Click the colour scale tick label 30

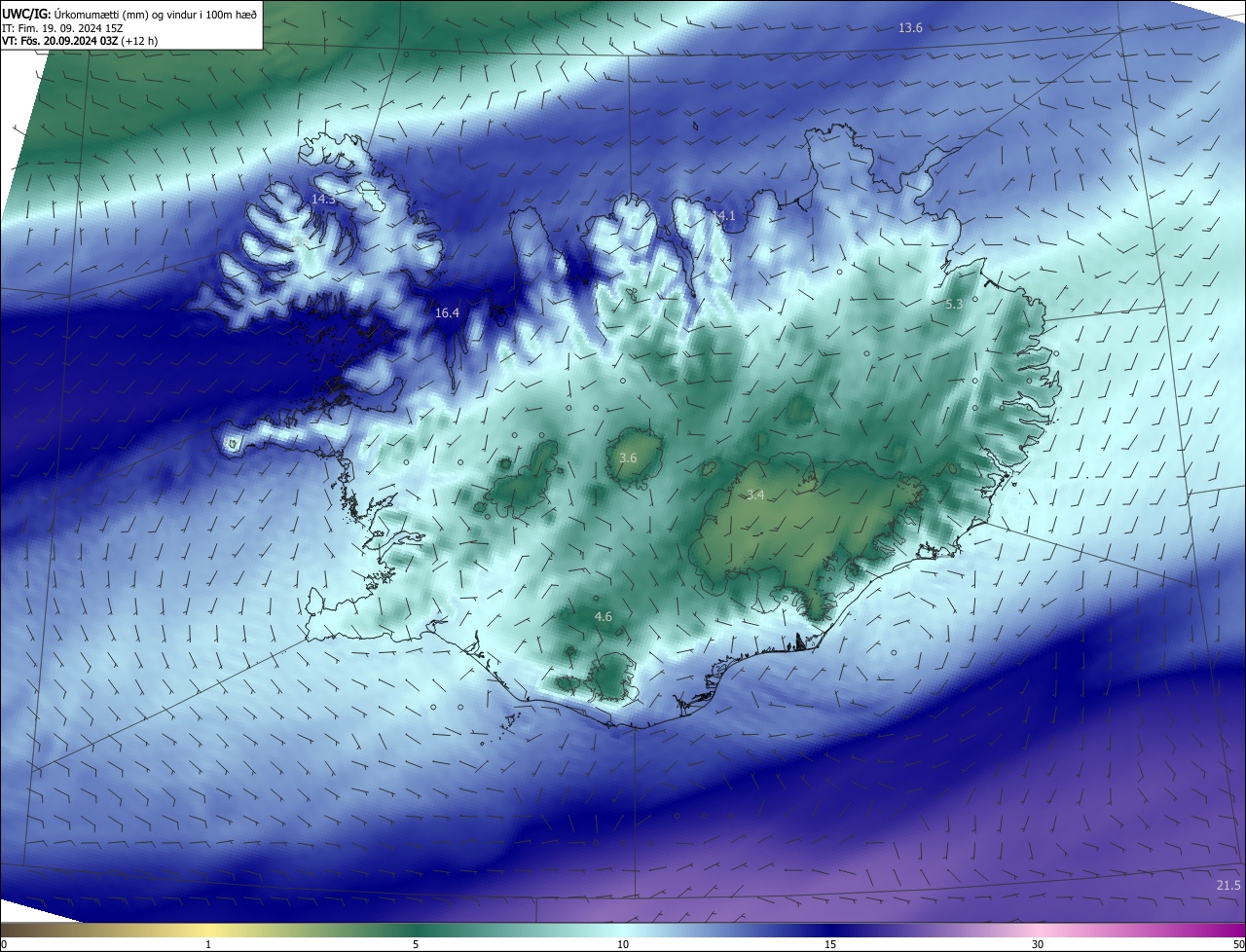(x=1038, y=944)
